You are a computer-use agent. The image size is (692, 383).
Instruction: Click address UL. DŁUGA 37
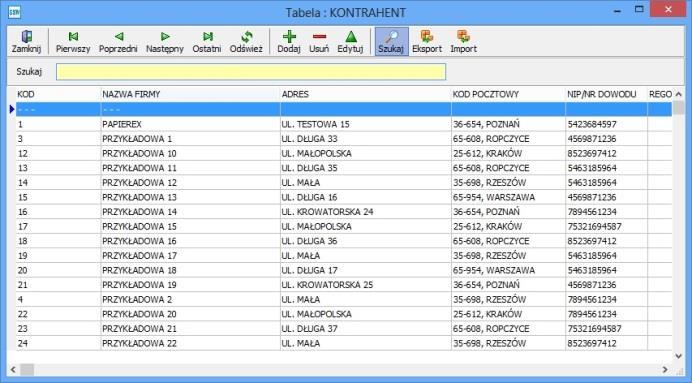click(x=309, y=328)
